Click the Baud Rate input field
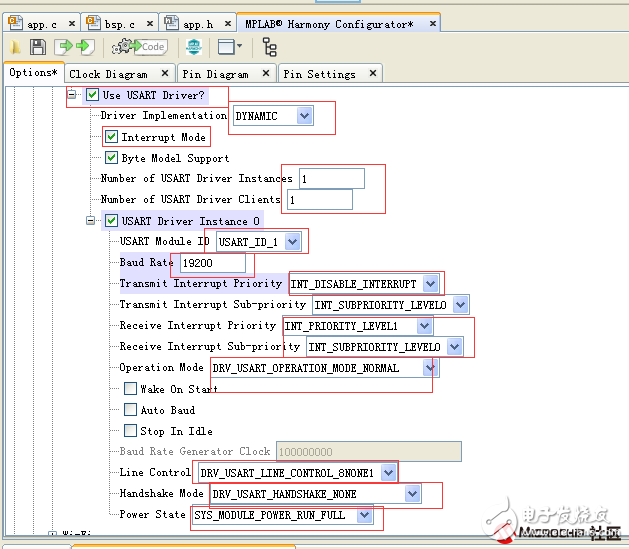This screenshot has width=629, height=549. 212,263
